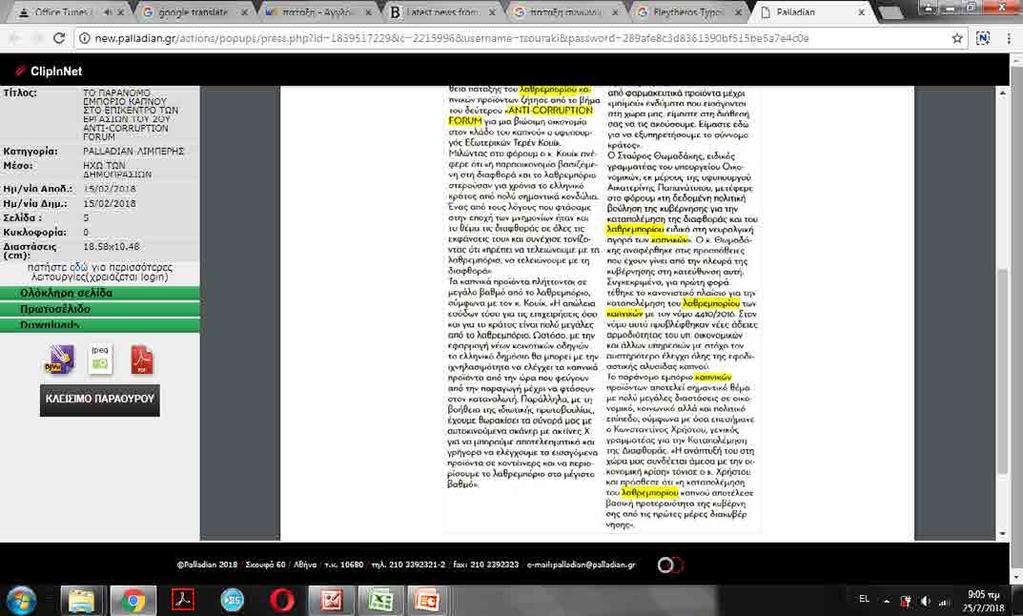Image resolution: width=1023 pixels, height=616 pixels.
Task: Open the red chart app on taskbar
Action: pos(331,600)
